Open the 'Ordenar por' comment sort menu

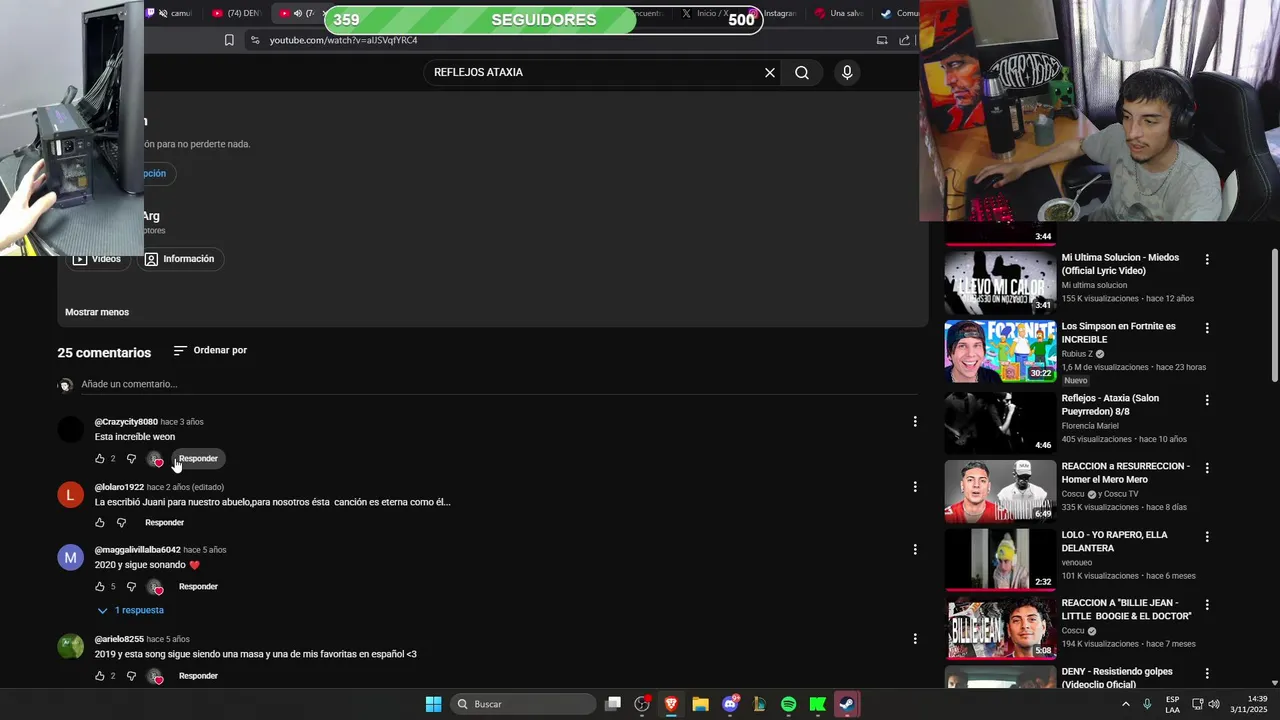(210, 351)
